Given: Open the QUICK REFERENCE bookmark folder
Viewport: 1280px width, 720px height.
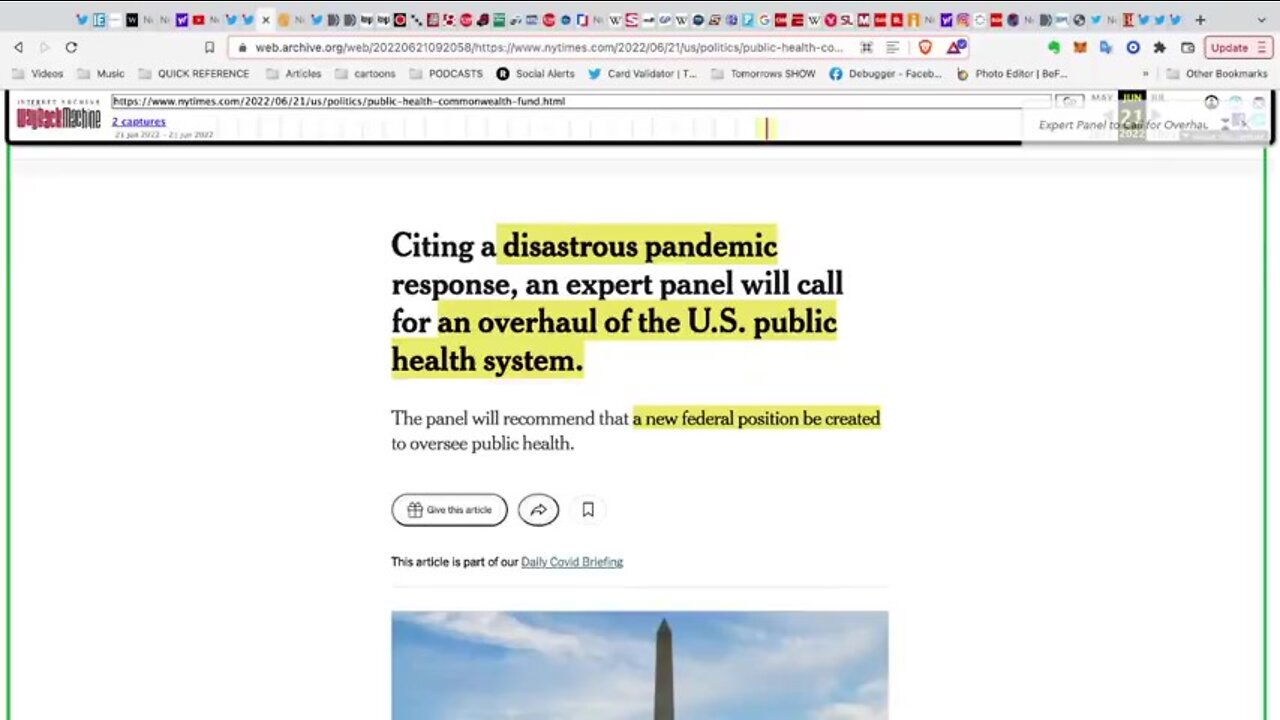Looking at the screenshot, I should pyautogui.click(x=194, y=74).
